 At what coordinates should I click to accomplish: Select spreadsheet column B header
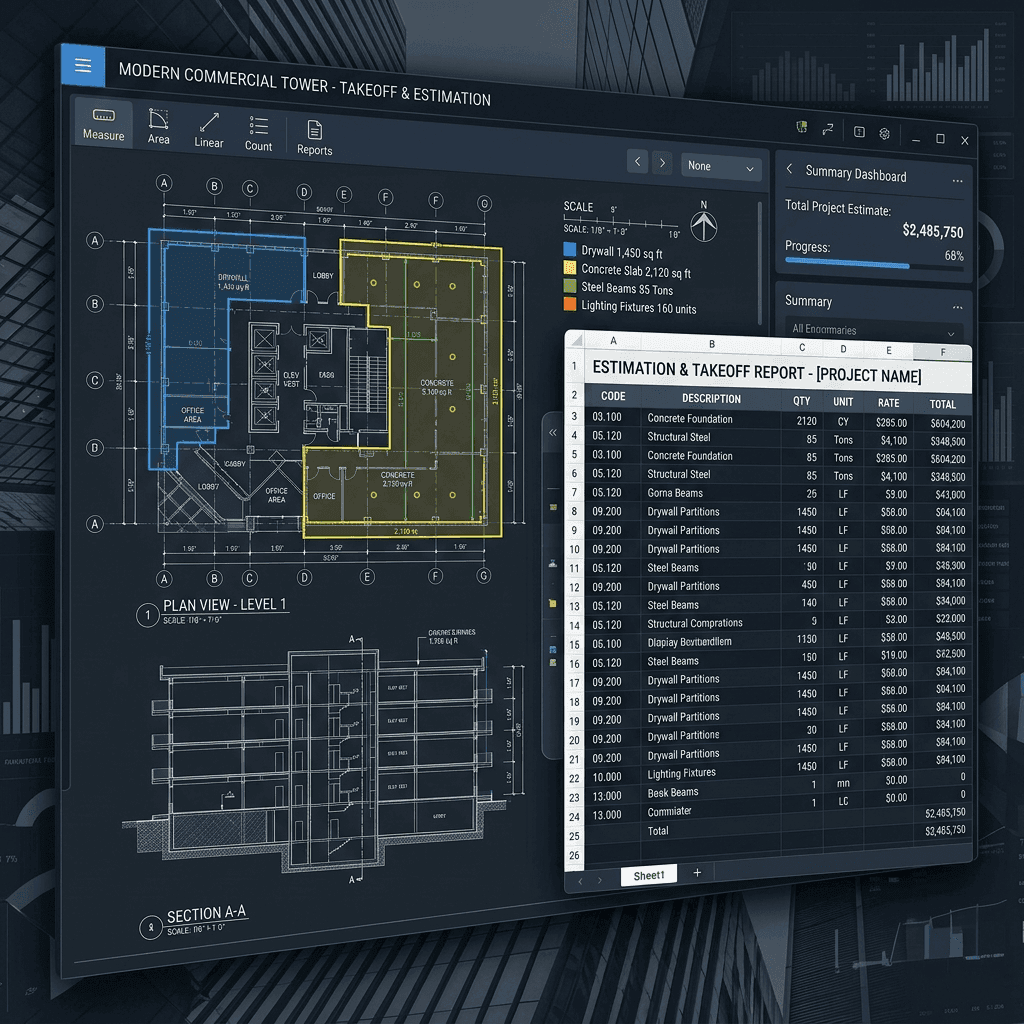pos(711,344)
